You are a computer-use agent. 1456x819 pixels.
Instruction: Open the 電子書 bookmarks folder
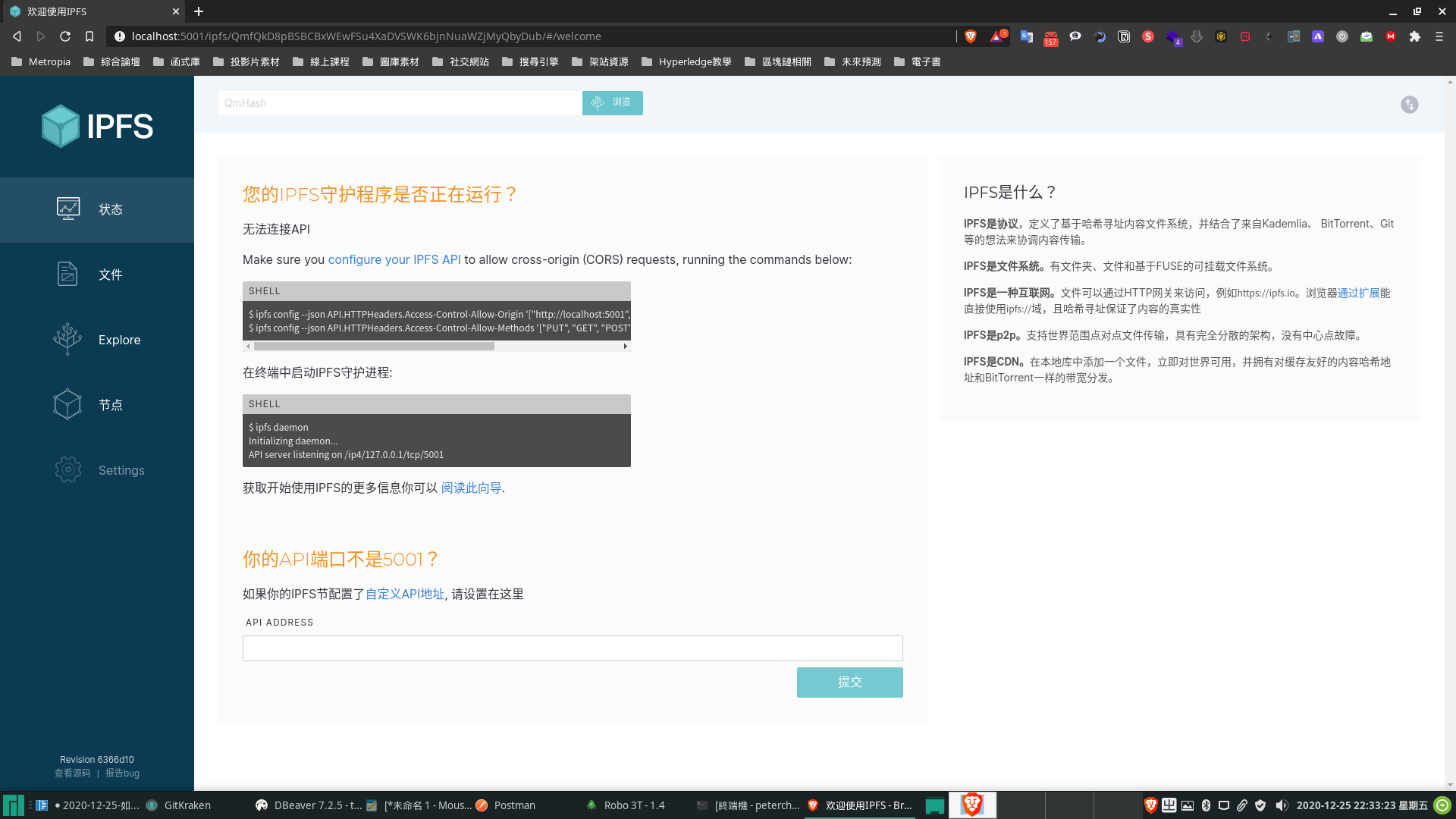pyautogui.click(x=918, y=62)
